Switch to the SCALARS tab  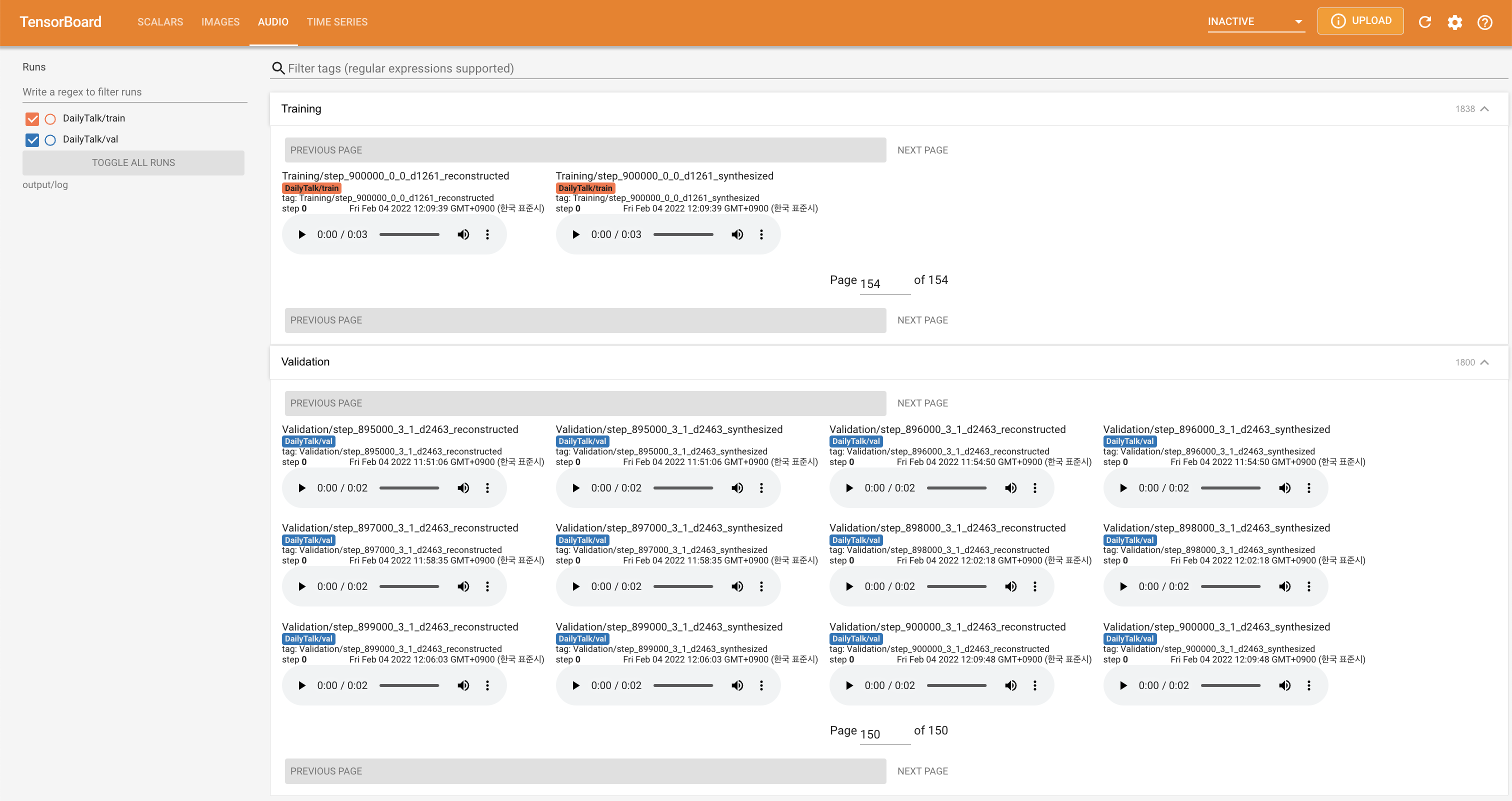[x=160, y=21]
